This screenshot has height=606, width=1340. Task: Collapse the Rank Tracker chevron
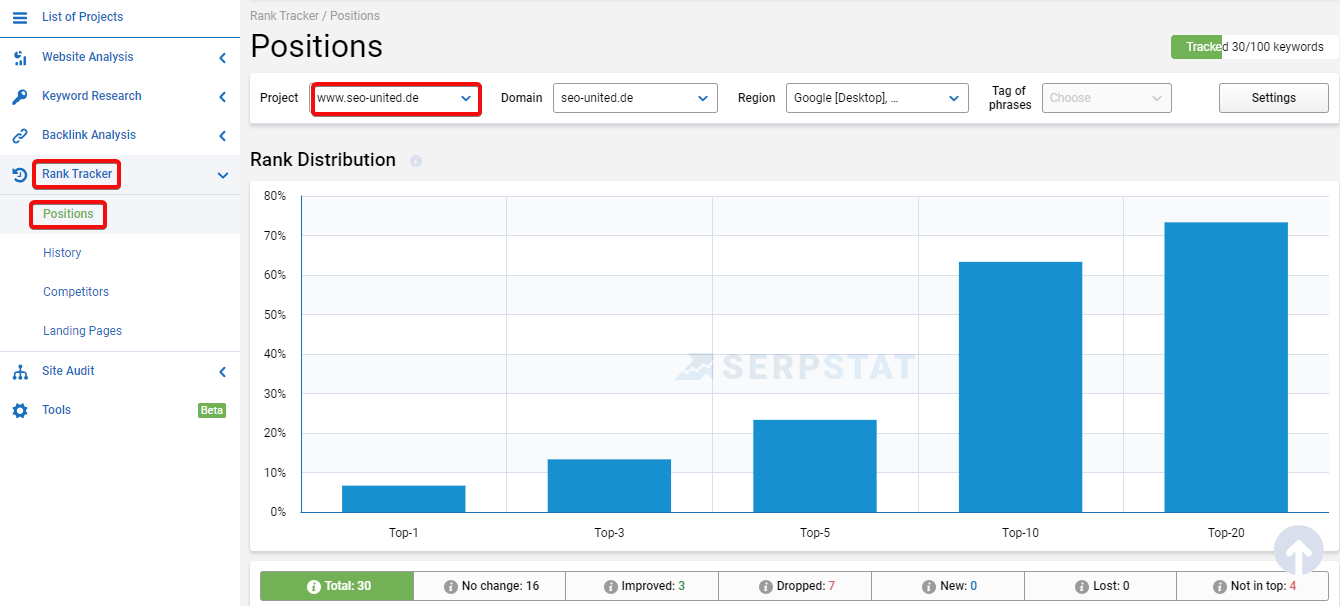pos(223,175)
